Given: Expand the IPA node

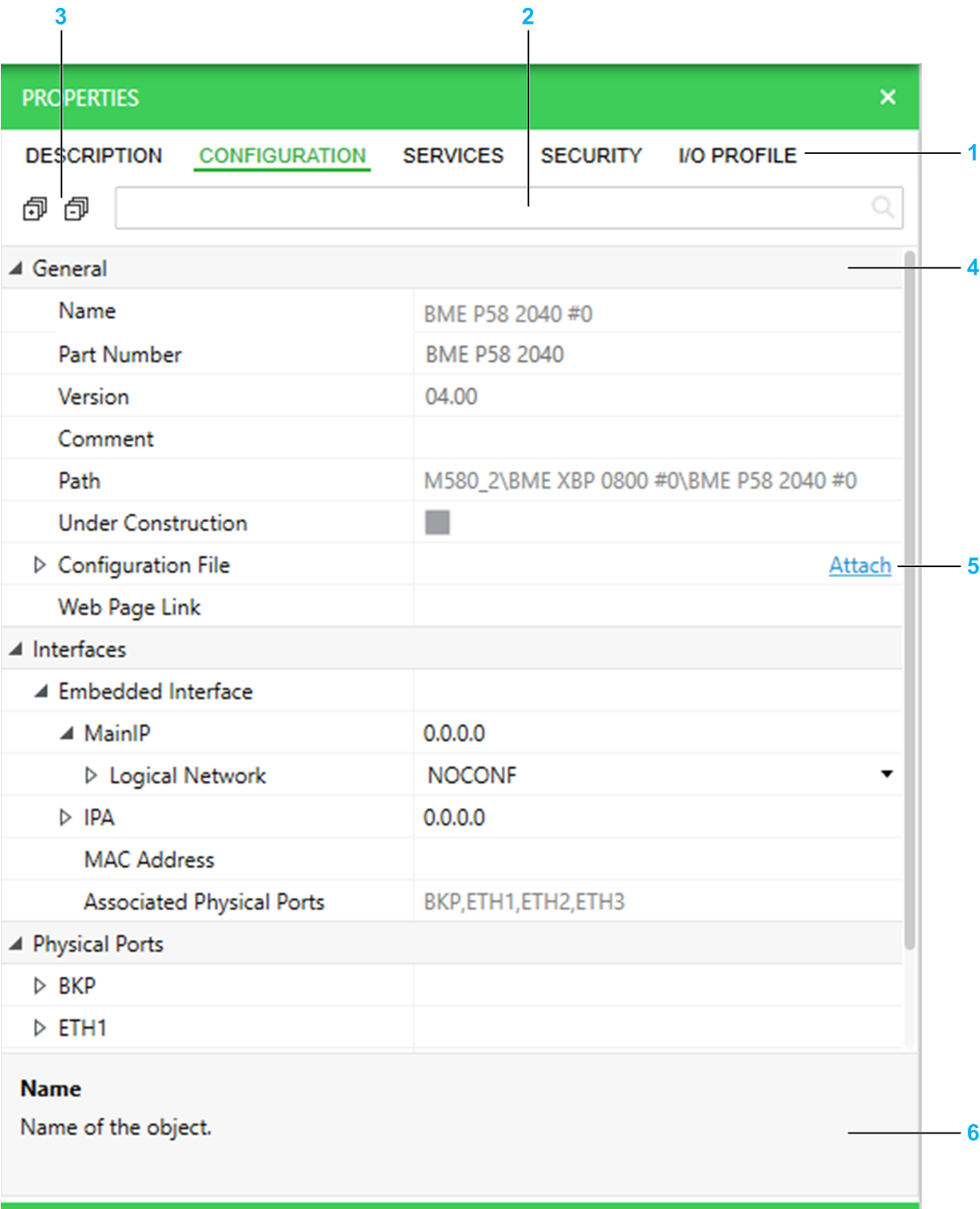Looking at the screenshot, I should pyautogui.click(x=65, y=818).
